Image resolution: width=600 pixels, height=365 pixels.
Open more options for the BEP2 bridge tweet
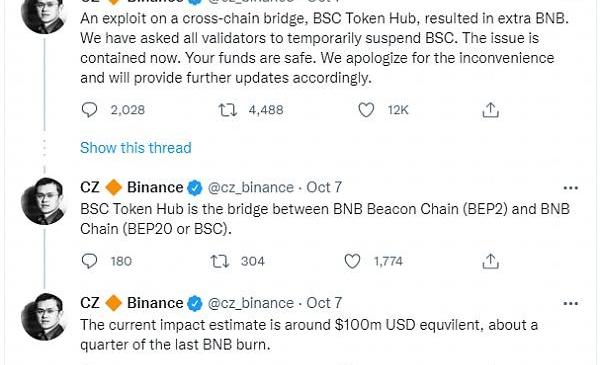click(571, 188)
